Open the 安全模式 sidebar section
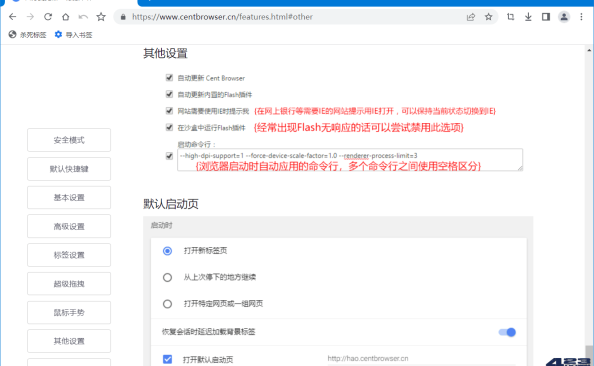 pos(69,140)
